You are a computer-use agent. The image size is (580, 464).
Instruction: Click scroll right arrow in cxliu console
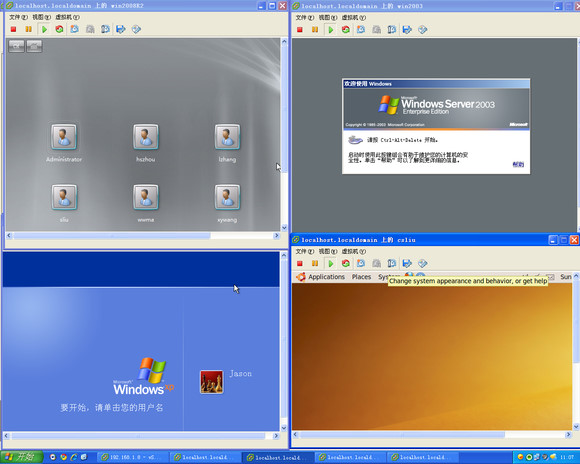[568, 434]
